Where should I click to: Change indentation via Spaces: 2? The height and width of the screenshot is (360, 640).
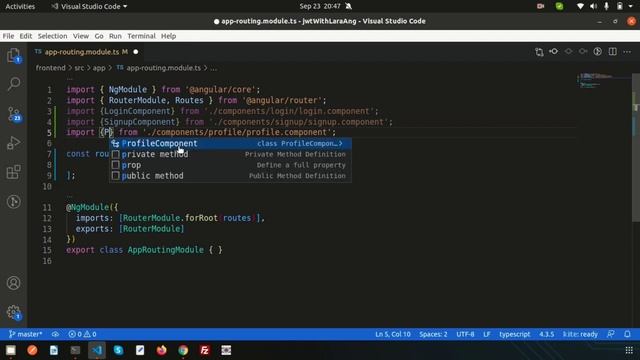433,334
